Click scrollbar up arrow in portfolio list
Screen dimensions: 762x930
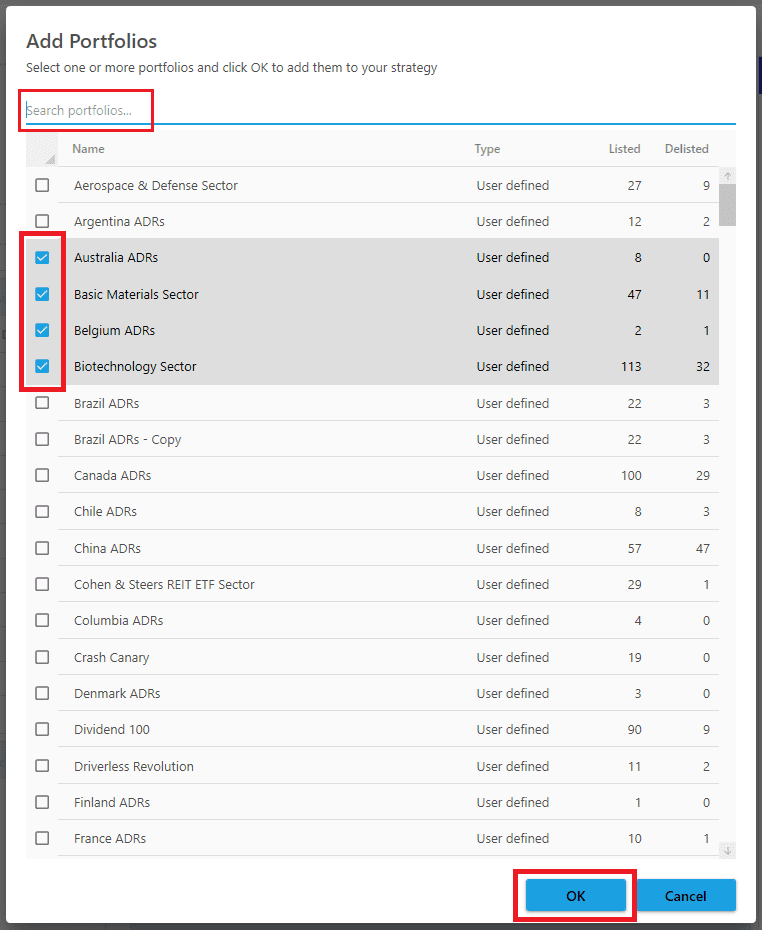point(727,176)
